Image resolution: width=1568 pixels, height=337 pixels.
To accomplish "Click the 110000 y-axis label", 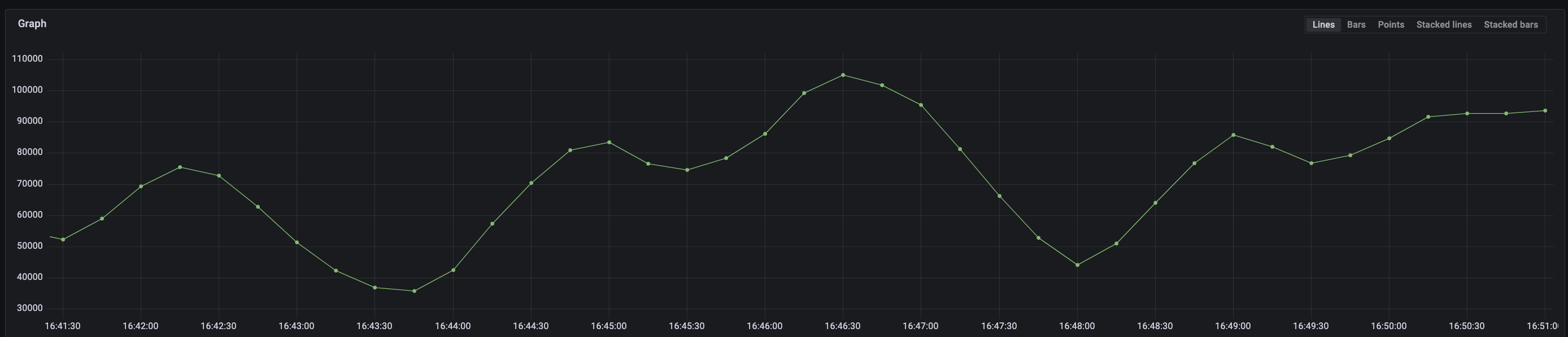I will tap(27, 59).
